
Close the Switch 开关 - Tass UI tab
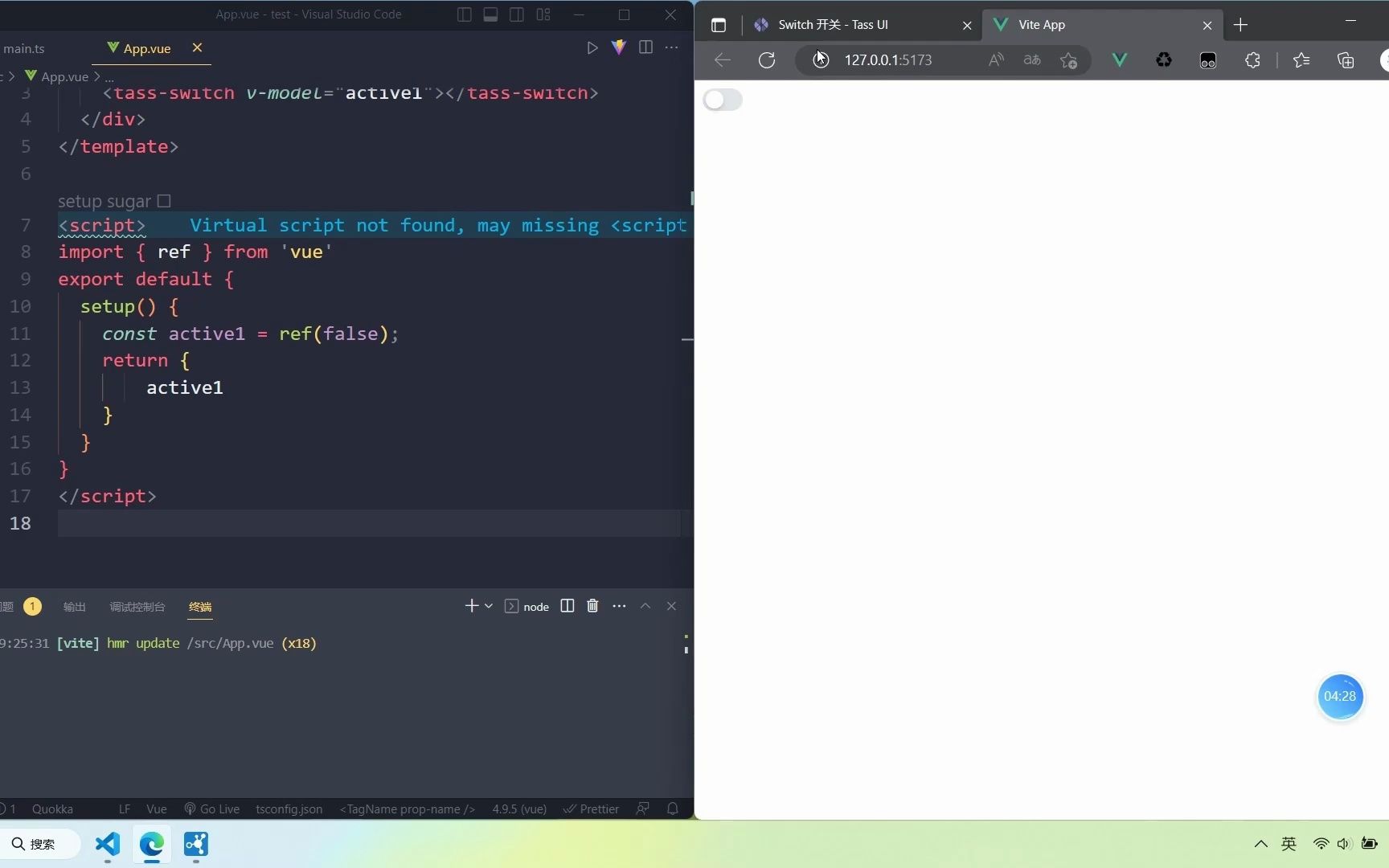click(967, 26)
